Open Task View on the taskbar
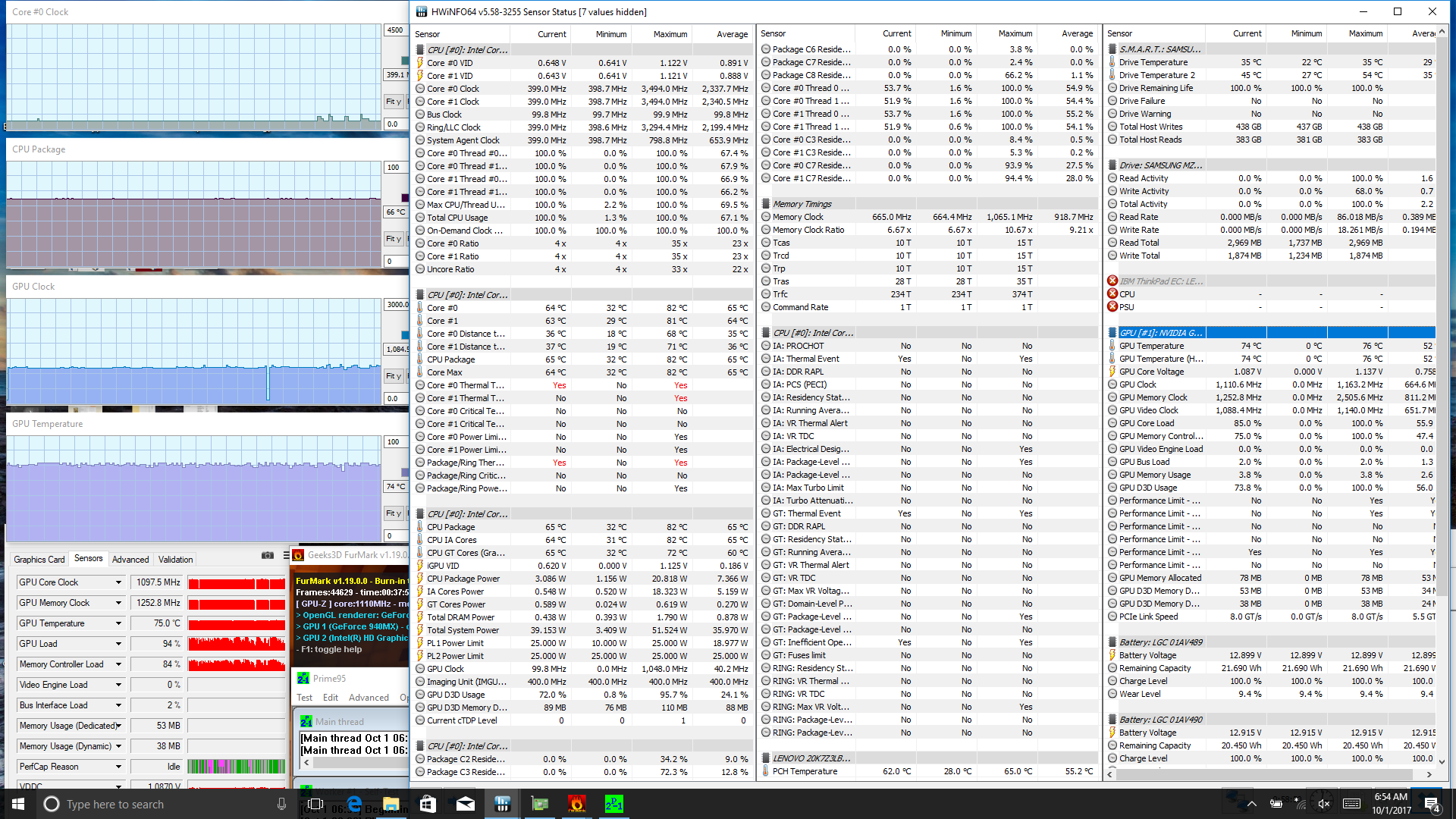 point(315,804)
